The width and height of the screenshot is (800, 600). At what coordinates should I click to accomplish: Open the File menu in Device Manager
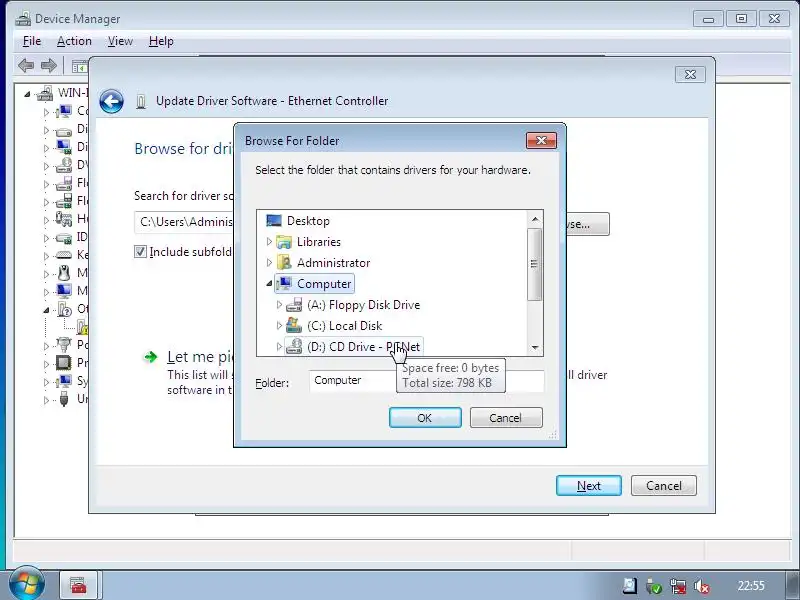(32, 41)
